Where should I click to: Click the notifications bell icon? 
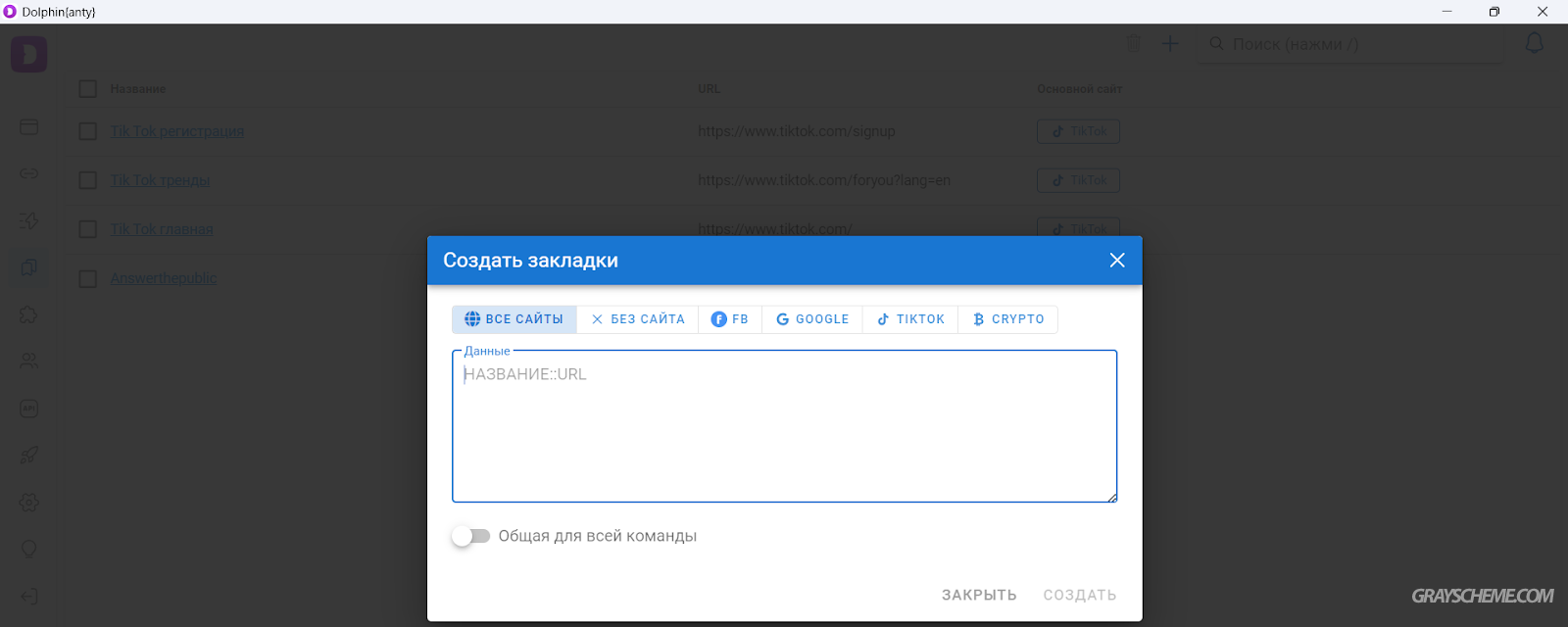[1535, 44]
